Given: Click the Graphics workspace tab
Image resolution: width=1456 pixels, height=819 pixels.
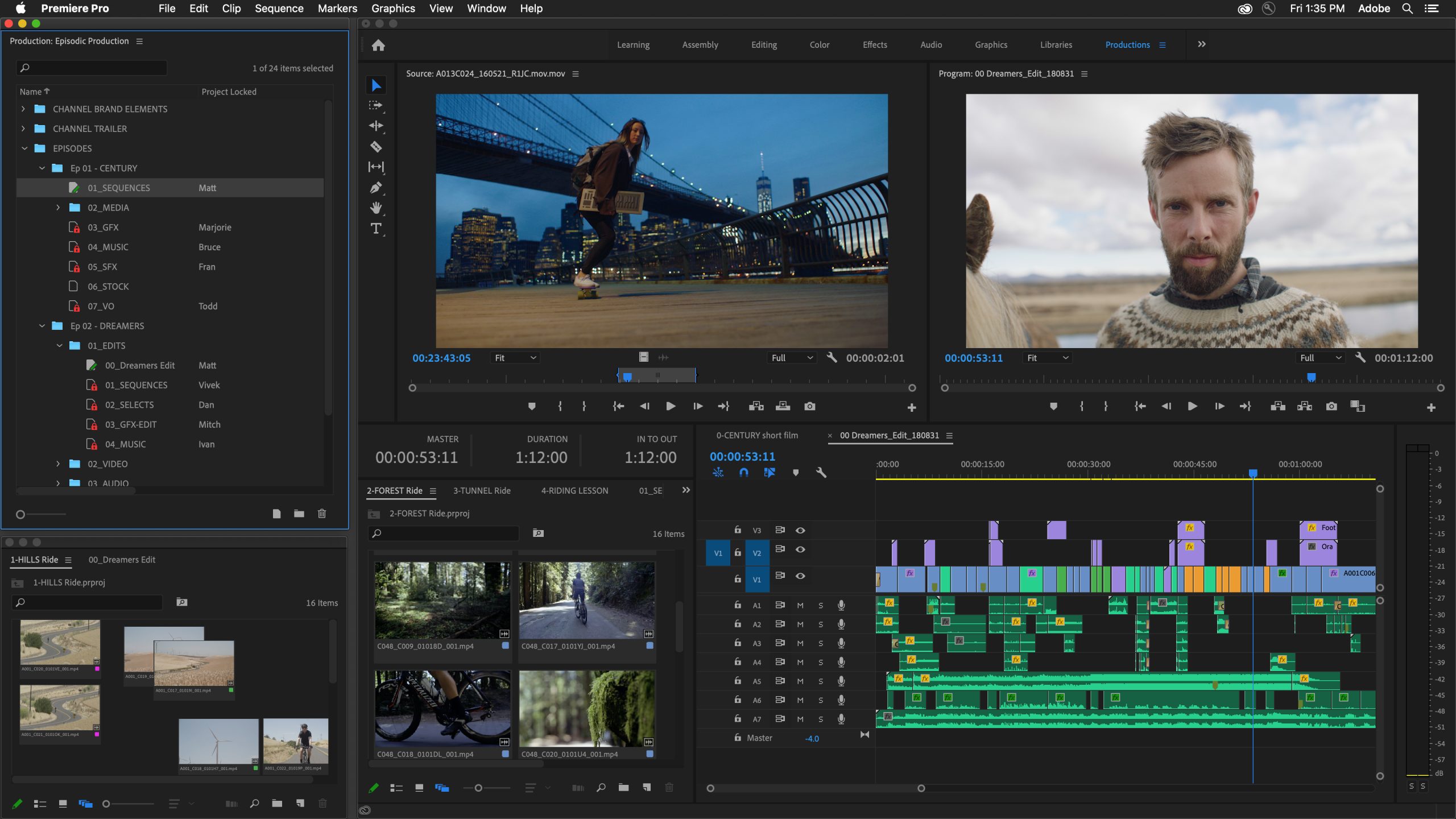Looking at the screenshot, I should pyautogui.click(x=990, y=44).
